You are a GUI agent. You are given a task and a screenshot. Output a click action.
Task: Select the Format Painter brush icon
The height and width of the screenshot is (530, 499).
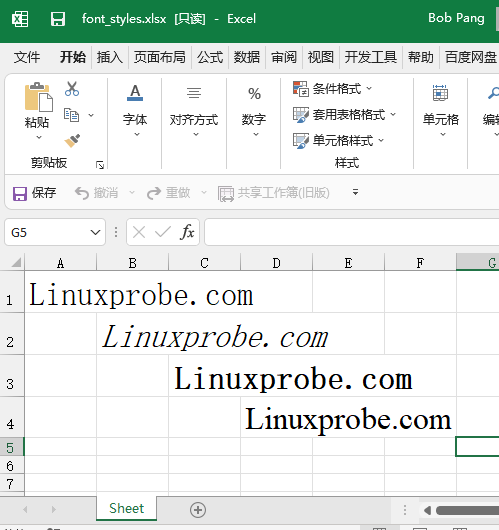click(72, 141)
